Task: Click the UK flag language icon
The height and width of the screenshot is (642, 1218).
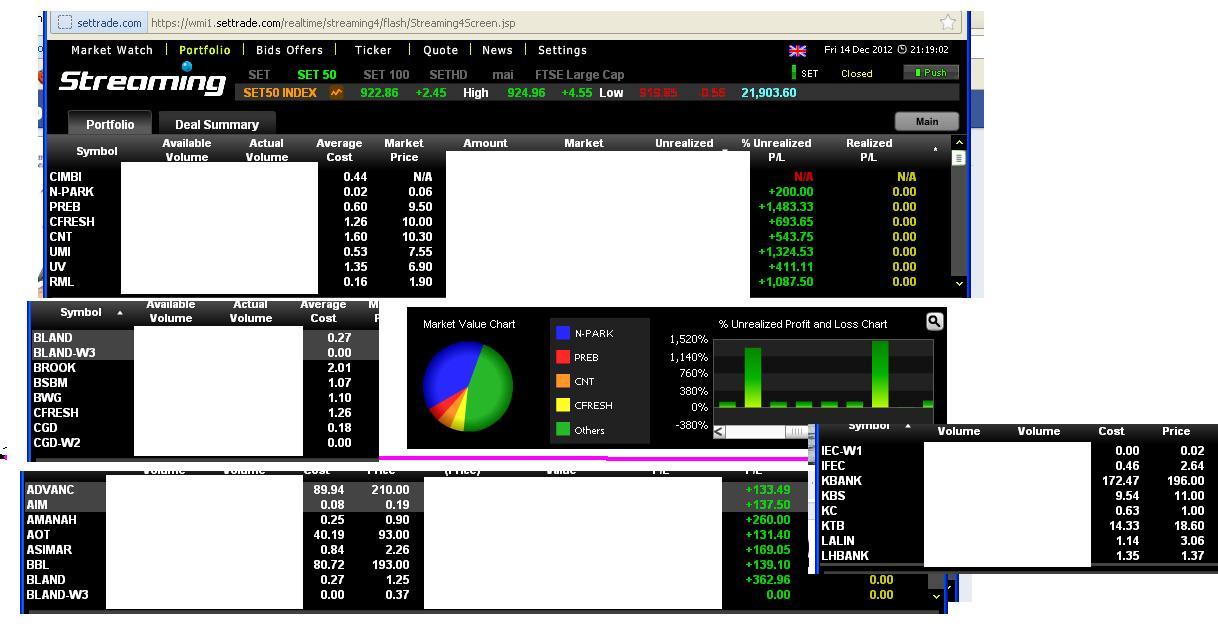Action: click(x=797, y=50)
